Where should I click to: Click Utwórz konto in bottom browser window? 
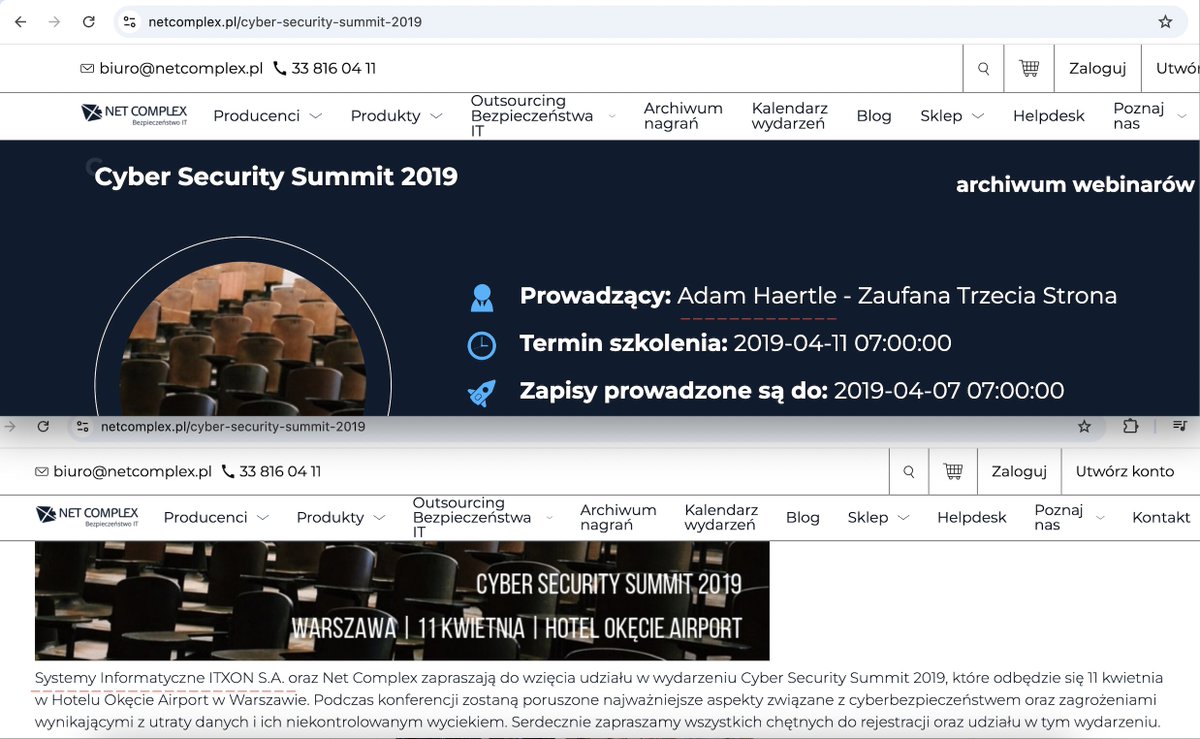click(1125, 471)
